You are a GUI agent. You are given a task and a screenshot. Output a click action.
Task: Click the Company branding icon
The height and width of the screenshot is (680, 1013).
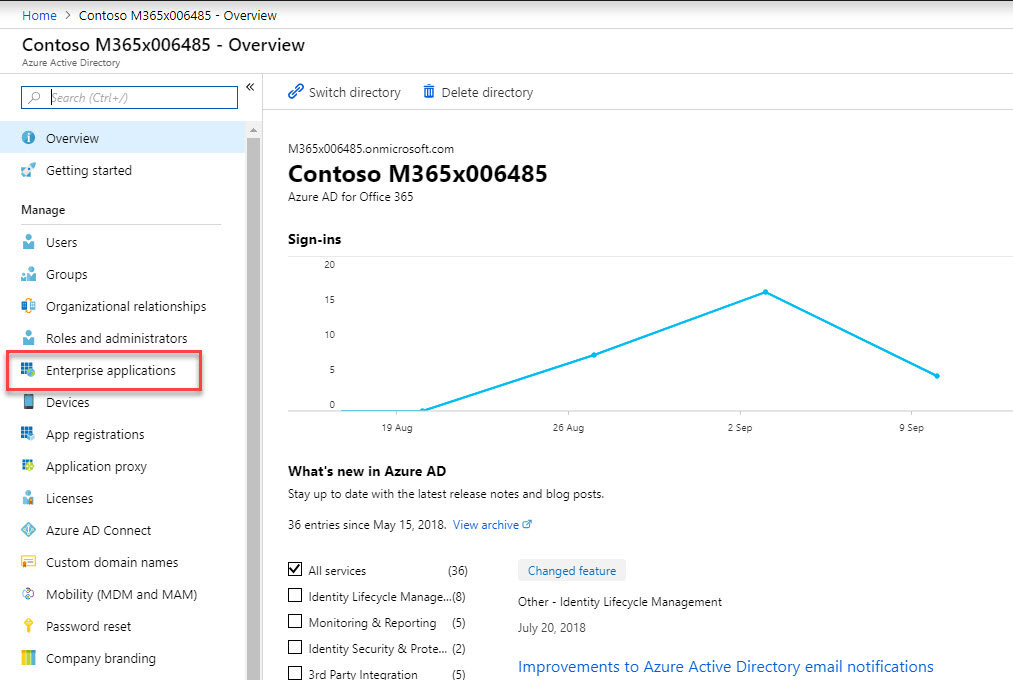pos(28,658)
